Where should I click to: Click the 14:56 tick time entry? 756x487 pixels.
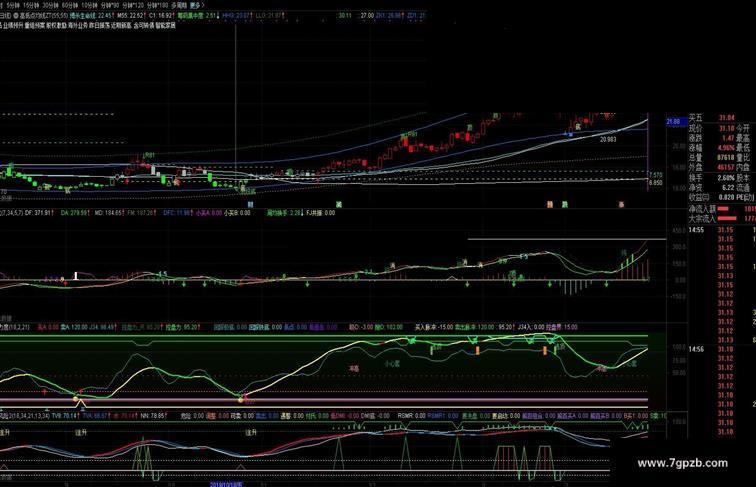click(696, 349)
